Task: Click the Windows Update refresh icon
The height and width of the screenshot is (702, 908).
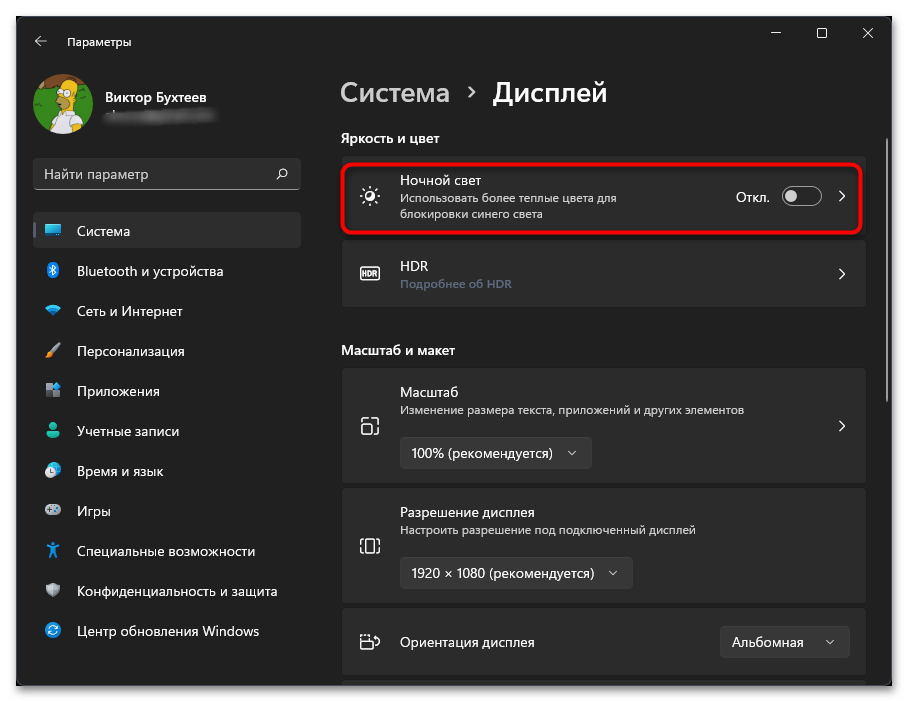Action: point(53,630)
